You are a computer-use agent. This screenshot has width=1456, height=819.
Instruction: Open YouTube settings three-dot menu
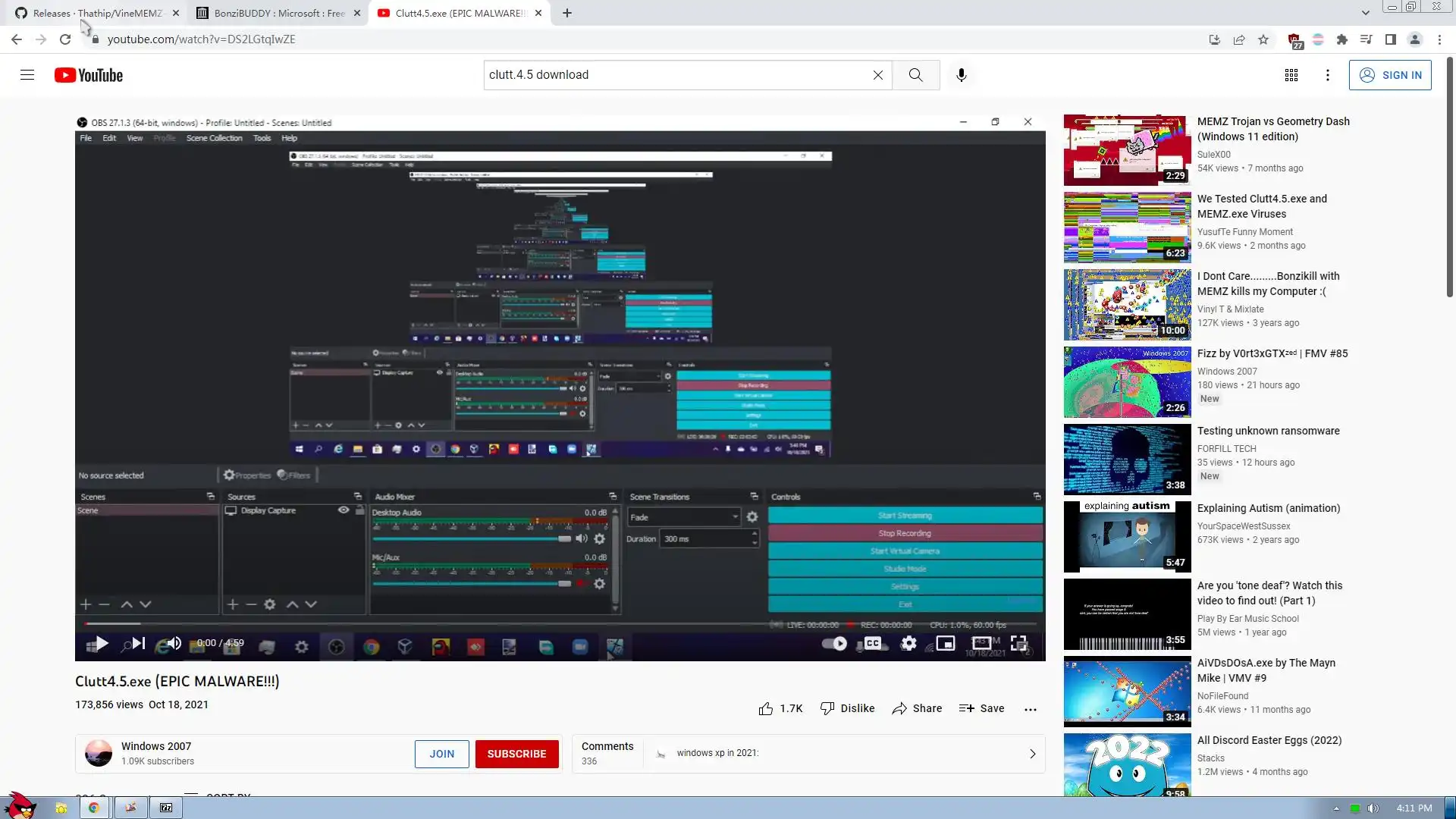pos(1327,75)
